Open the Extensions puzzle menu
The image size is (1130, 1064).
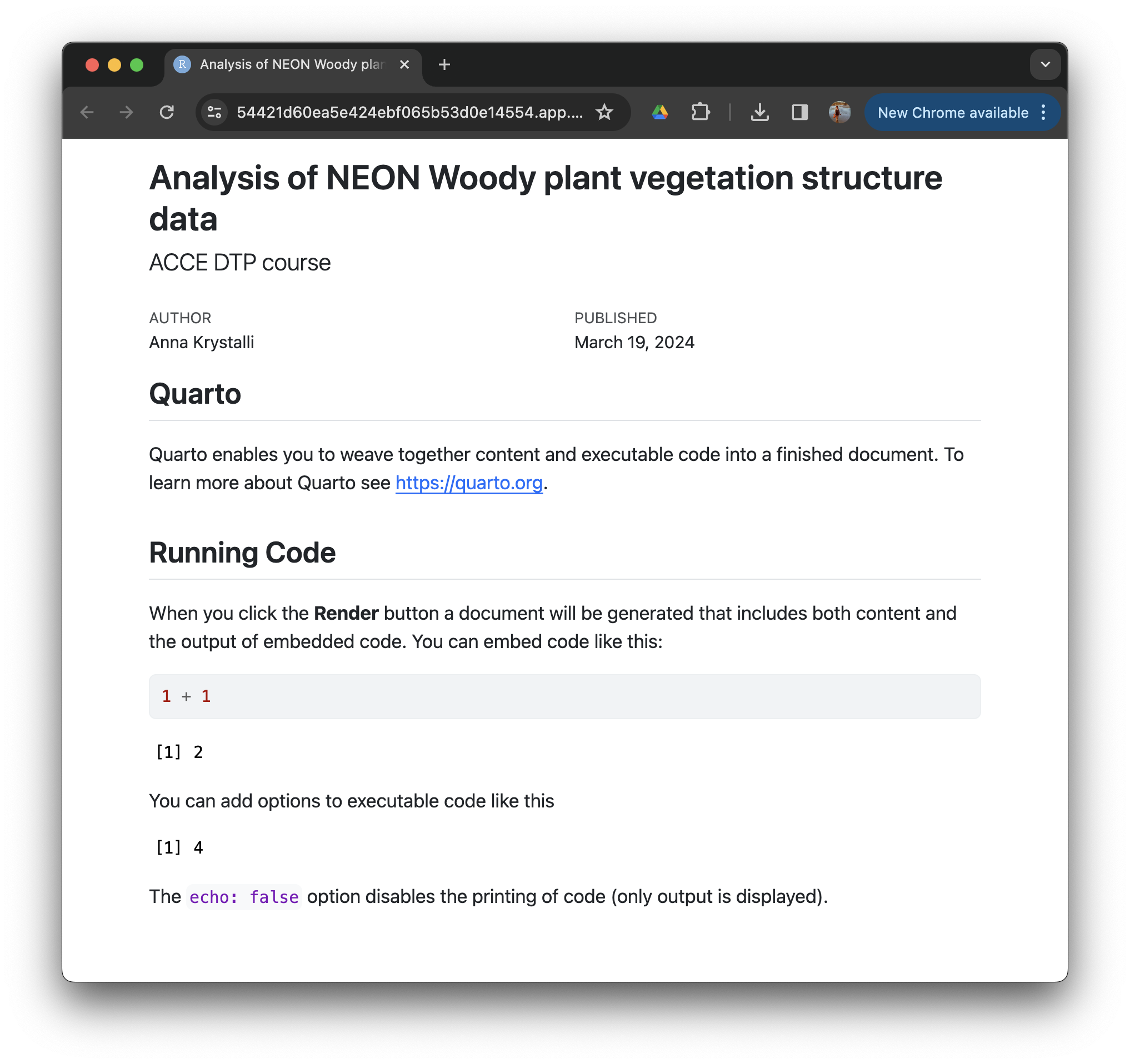click(x=701, y=113)
